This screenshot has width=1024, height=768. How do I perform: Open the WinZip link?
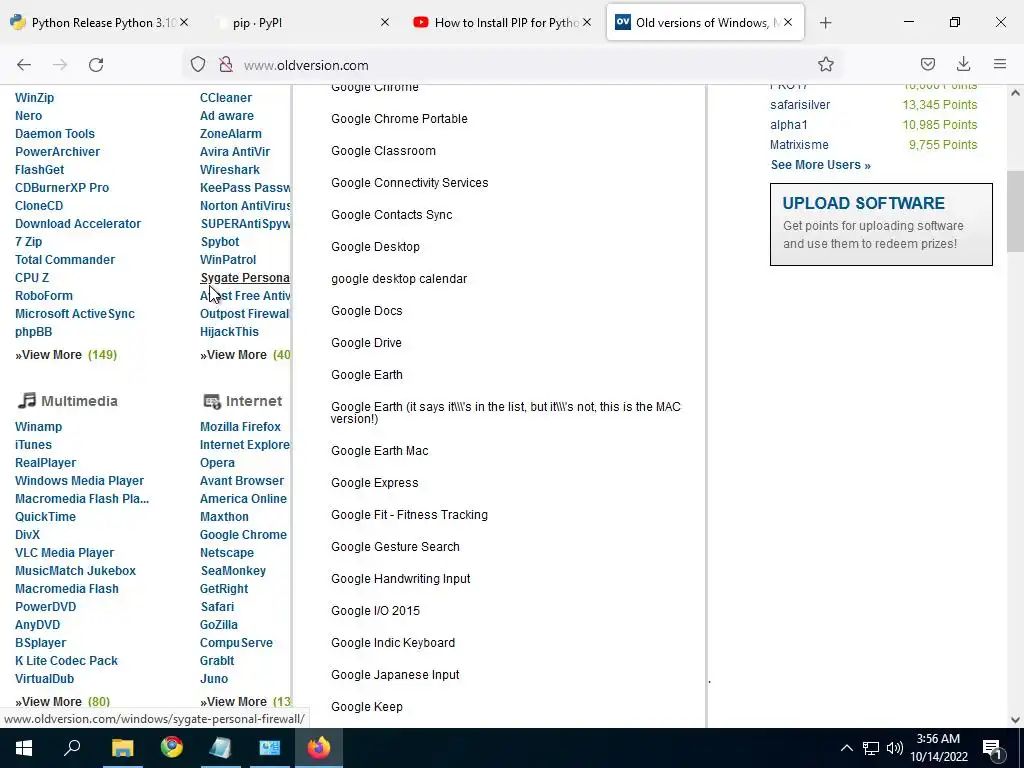[x=35, y=97]
